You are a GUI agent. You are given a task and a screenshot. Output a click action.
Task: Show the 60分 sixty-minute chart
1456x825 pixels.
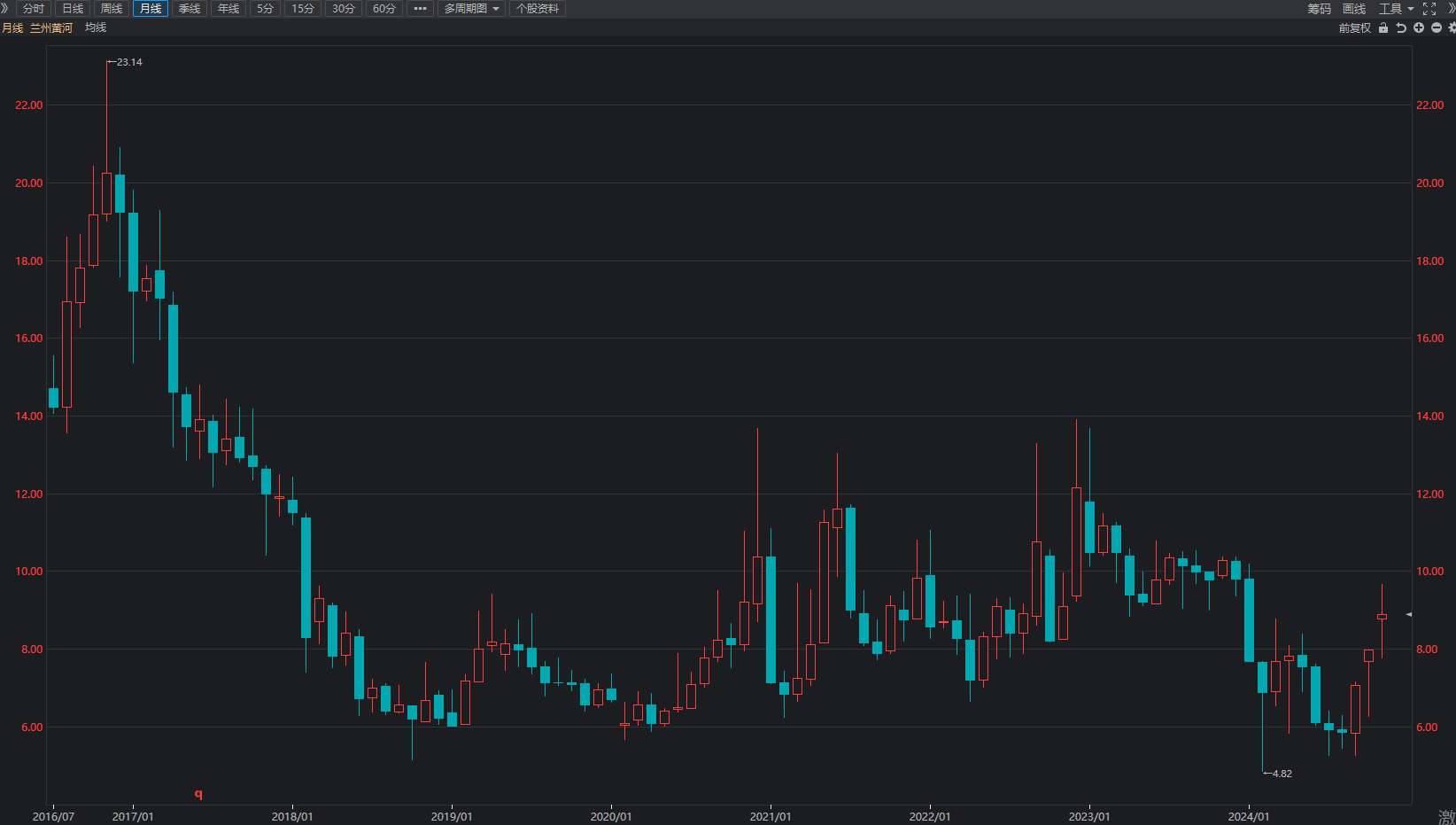[x=384, y=9]
